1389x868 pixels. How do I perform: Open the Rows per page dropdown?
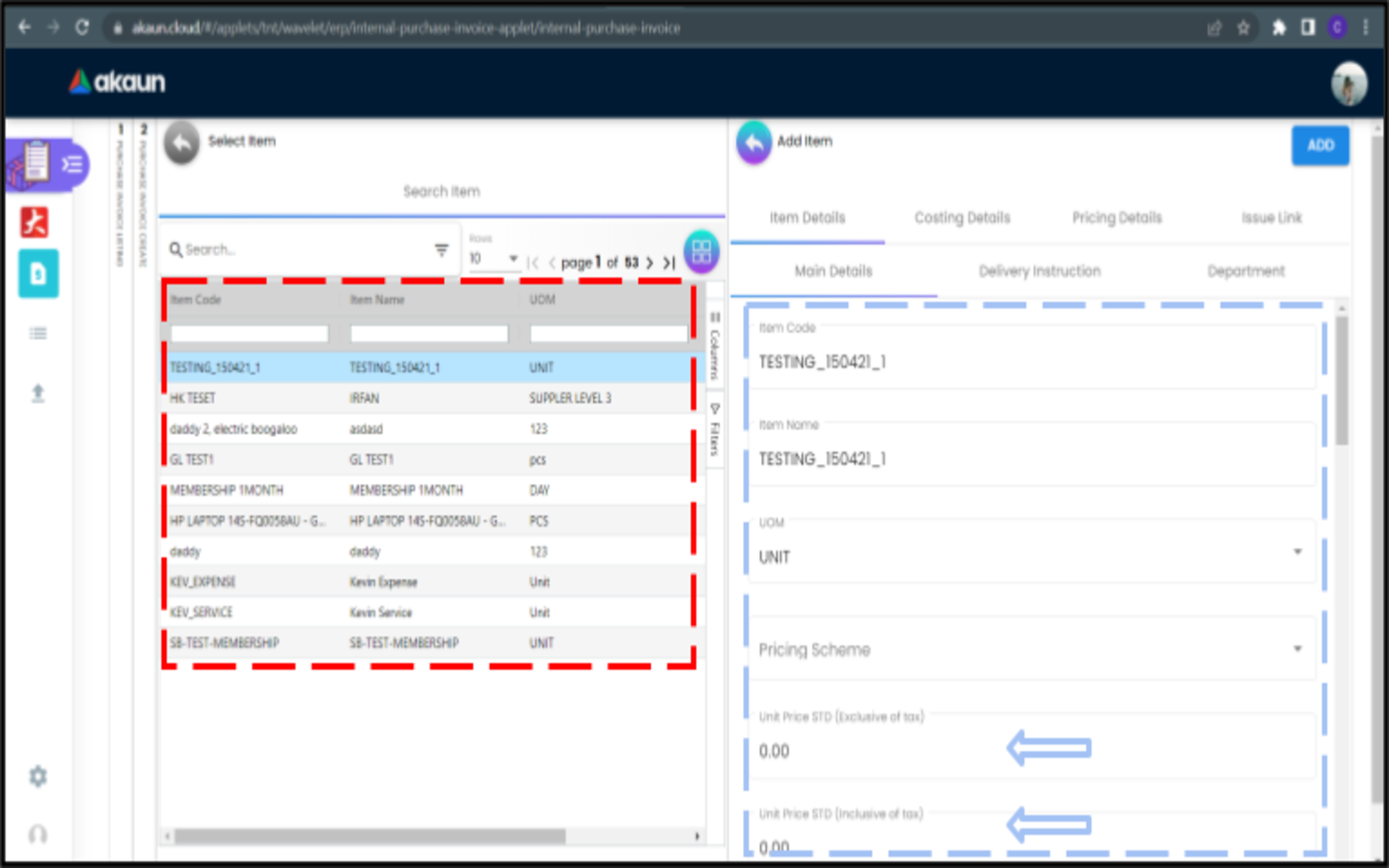tap(494, 258)
